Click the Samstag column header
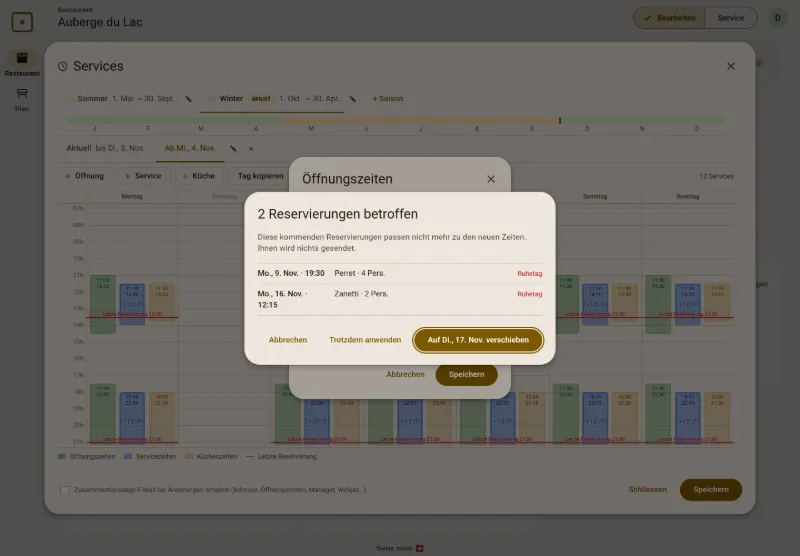Image resolution: width=800 pixels, height=556 pixels. pos(595,196)
